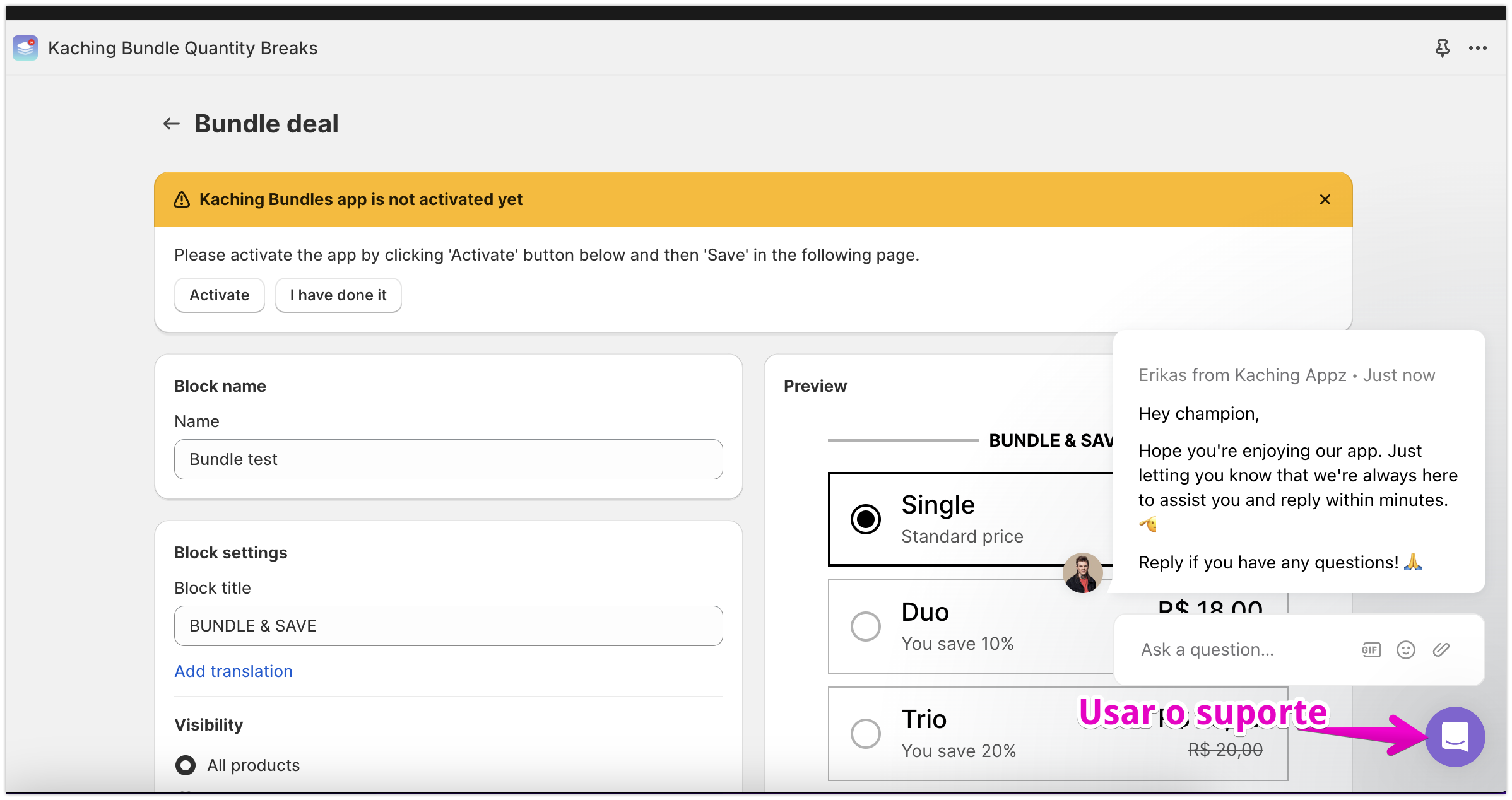Click the Kaching Bundle app logo icon

tap(25, 48)
